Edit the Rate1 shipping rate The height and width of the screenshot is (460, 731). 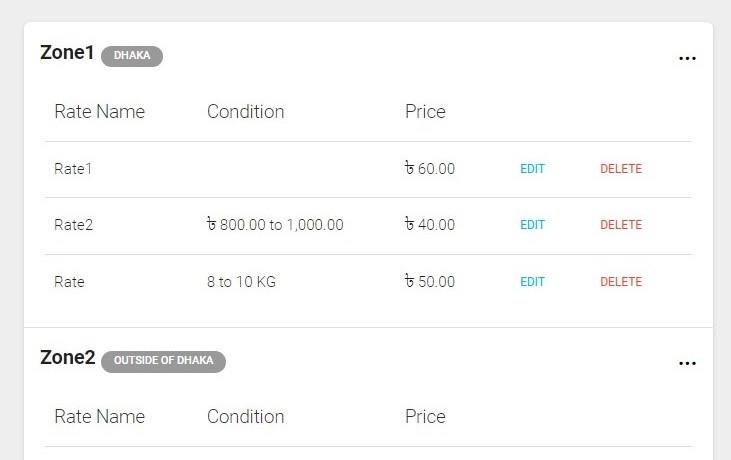[x=532, y=169]
